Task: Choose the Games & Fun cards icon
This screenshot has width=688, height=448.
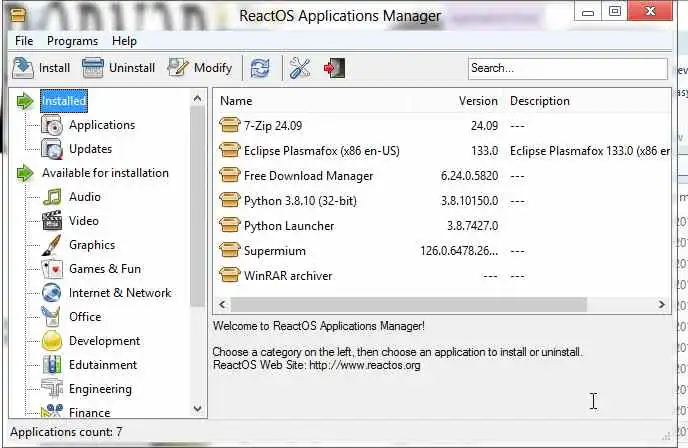Action: pyautogui.click(x=52, y=269)
